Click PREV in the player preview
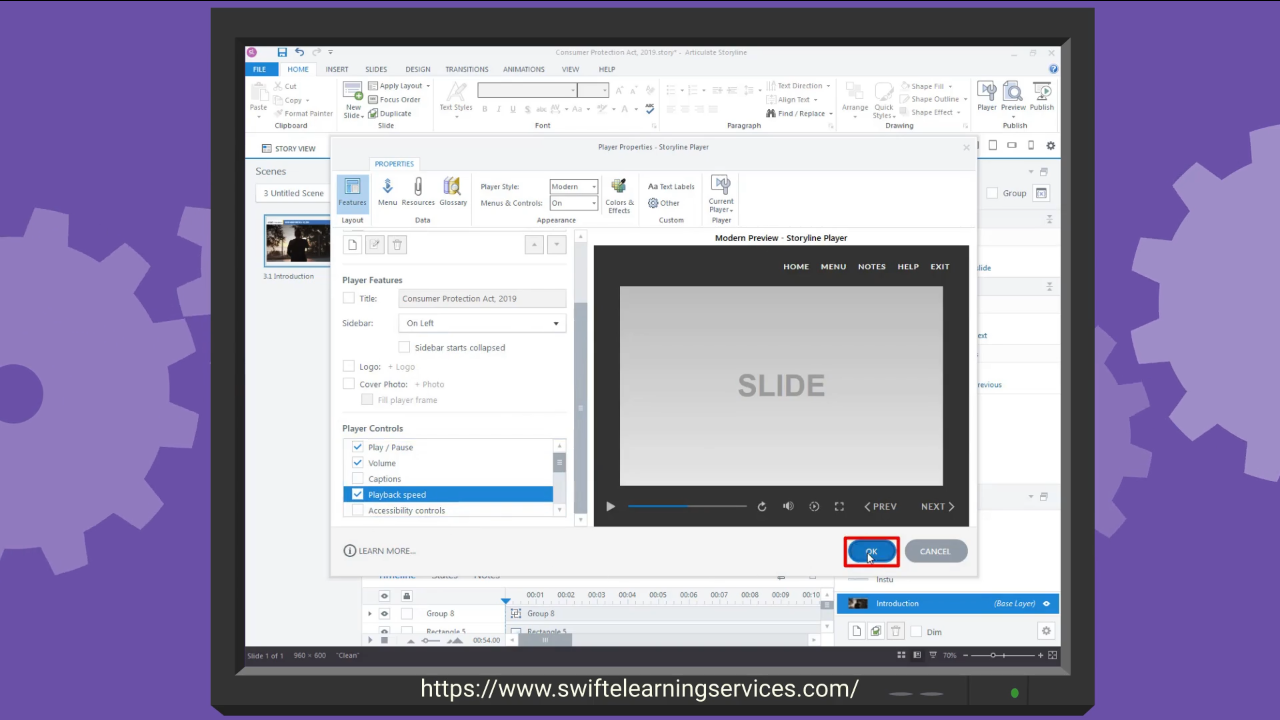Image resolution: width=1280 pixels, height=720 pixels. click(x=880, y=507)
